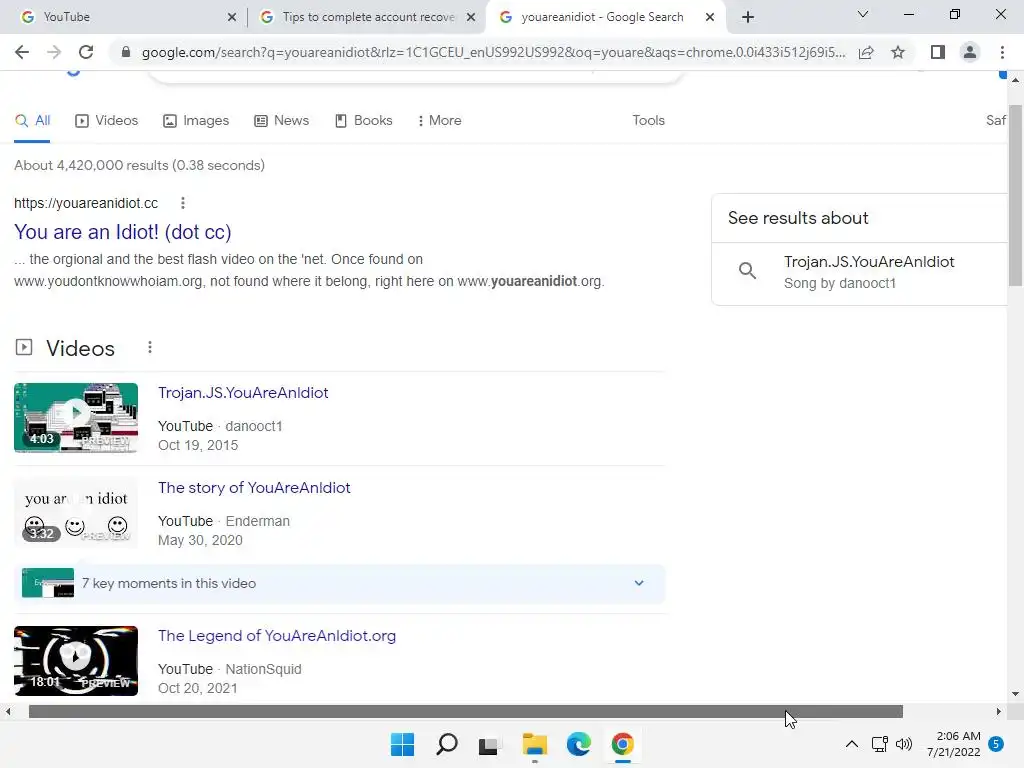Screen dimensions: 1024x768
Task: Open the Chrome three-dot menu
Action: 1002,52
